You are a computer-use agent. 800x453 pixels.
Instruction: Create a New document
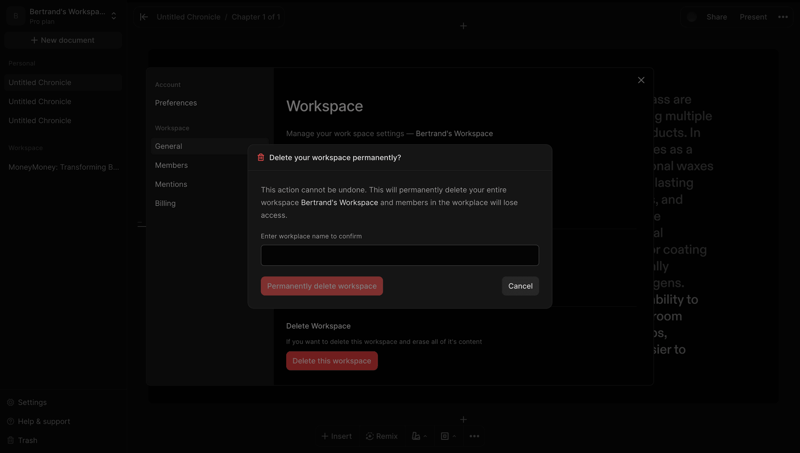[63, 40]
